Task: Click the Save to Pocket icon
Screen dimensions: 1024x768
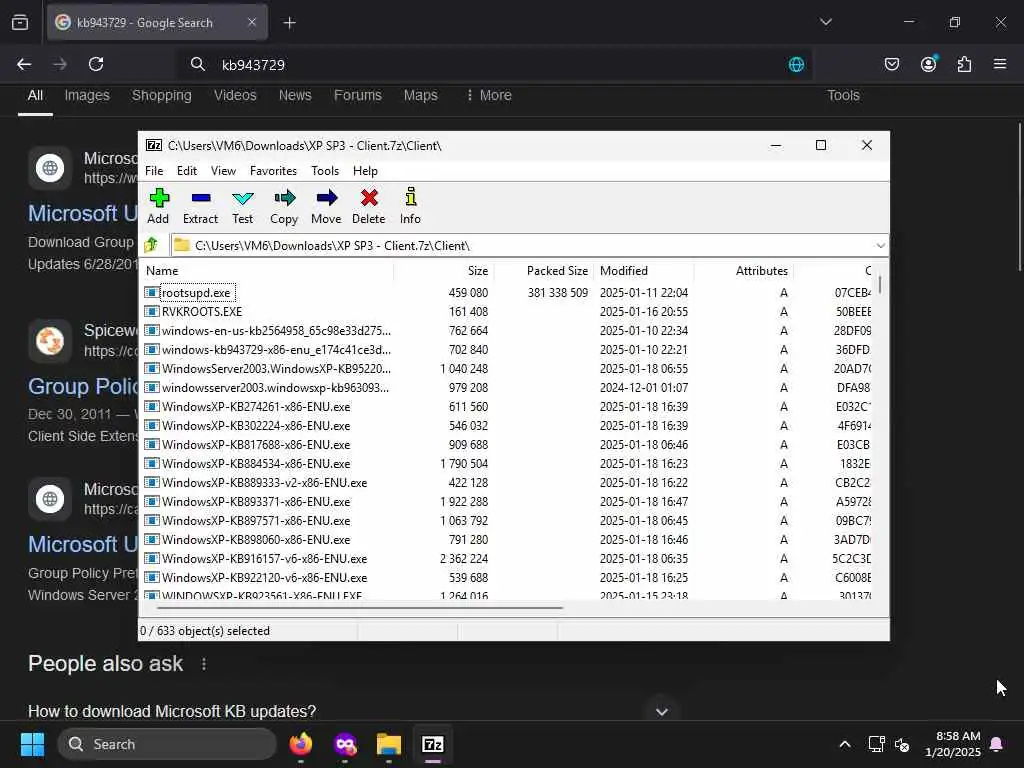Action: pos(891,64)
